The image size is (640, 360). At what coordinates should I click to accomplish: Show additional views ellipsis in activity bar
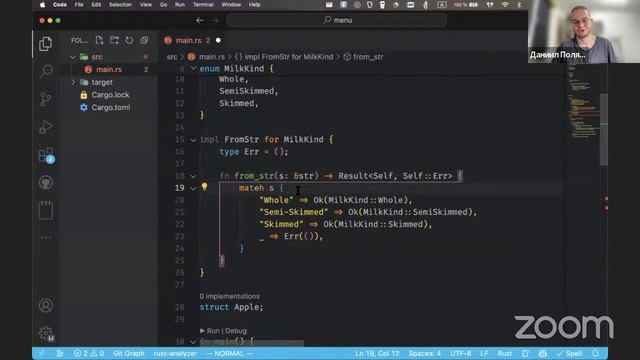pyautogui.click(x=46, y=237)
